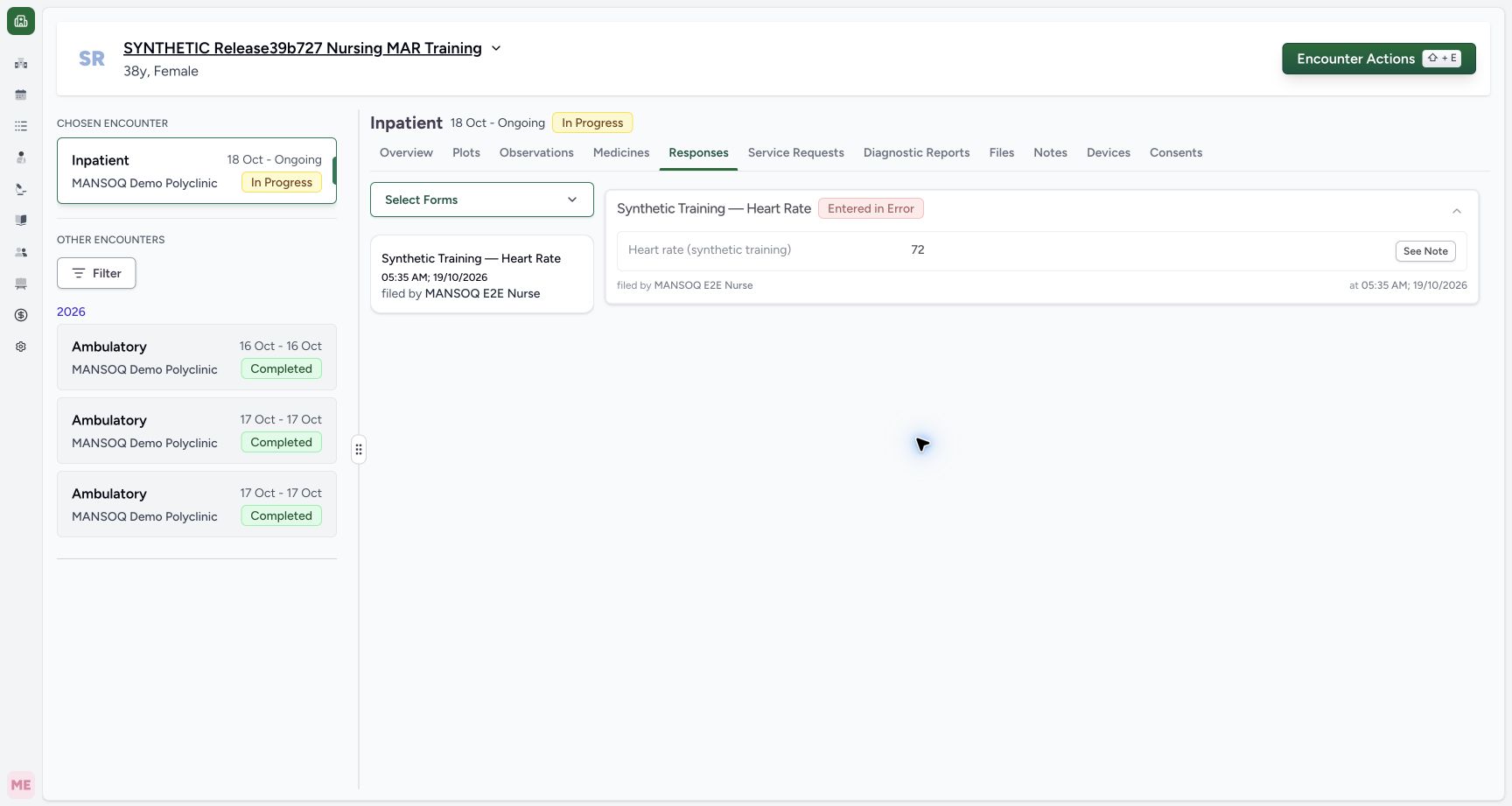Click the See Note button
This screenshot has height=806, width=1512.
(x=1425, y=251)
